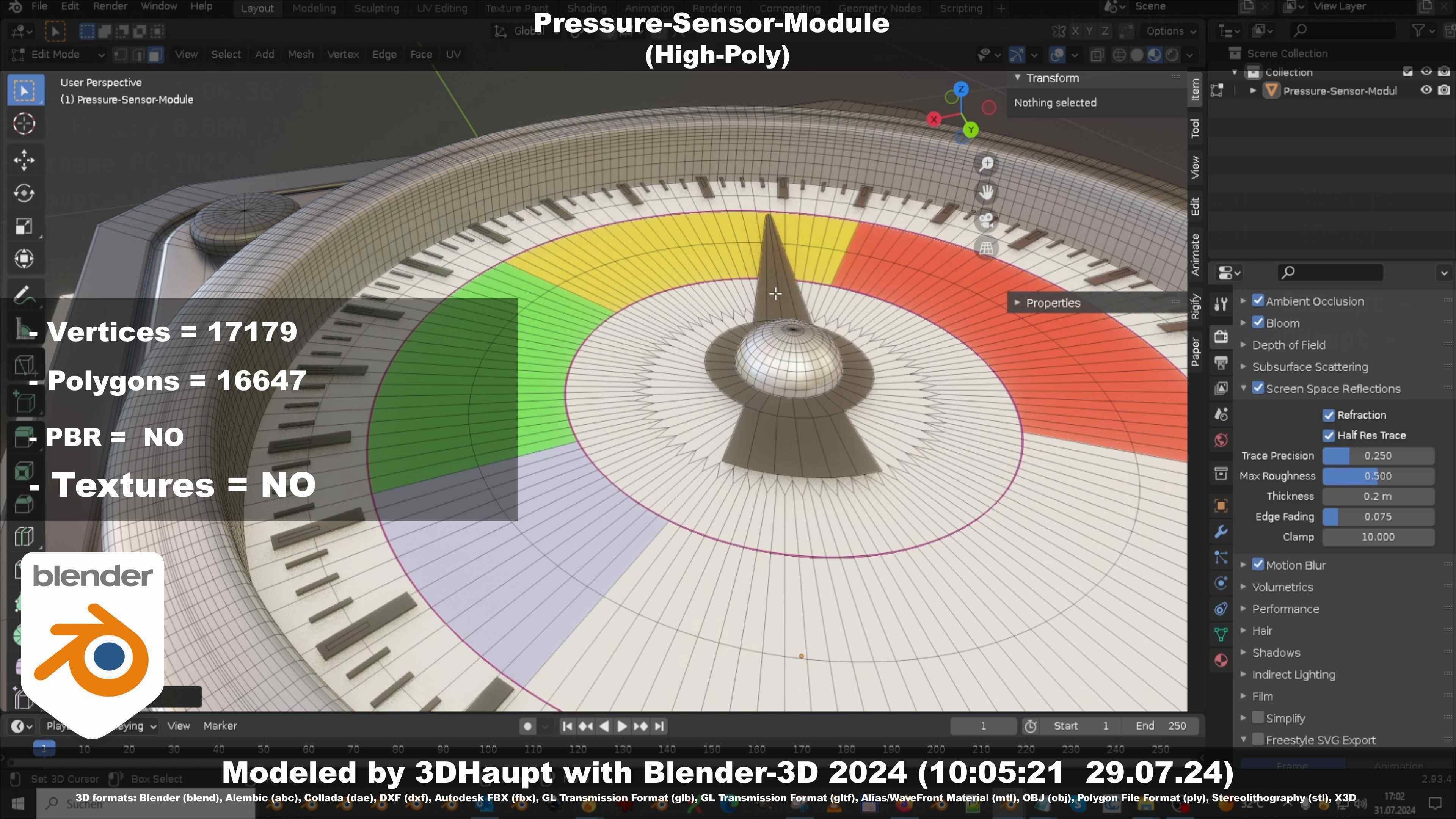The image size is (1456, 819).
Task: Toggle camera view icon in viewport
Action: coord(986,220)
